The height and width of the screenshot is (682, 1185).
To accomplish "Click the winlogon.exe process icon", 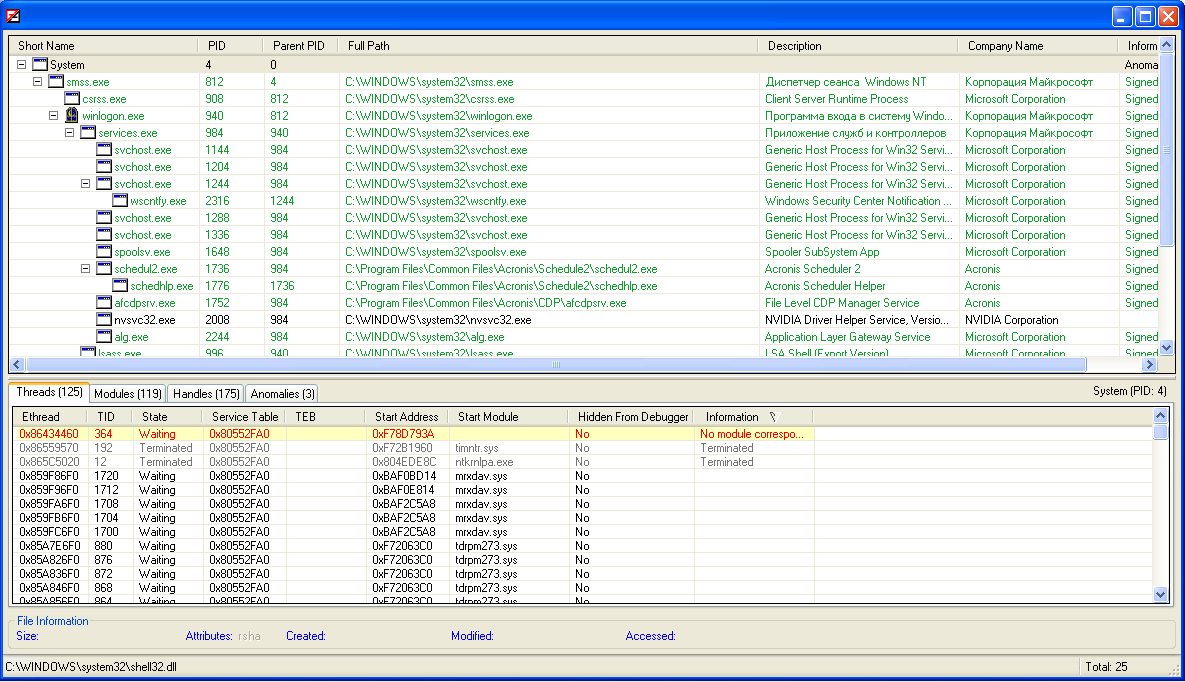I will click(72, 116).
